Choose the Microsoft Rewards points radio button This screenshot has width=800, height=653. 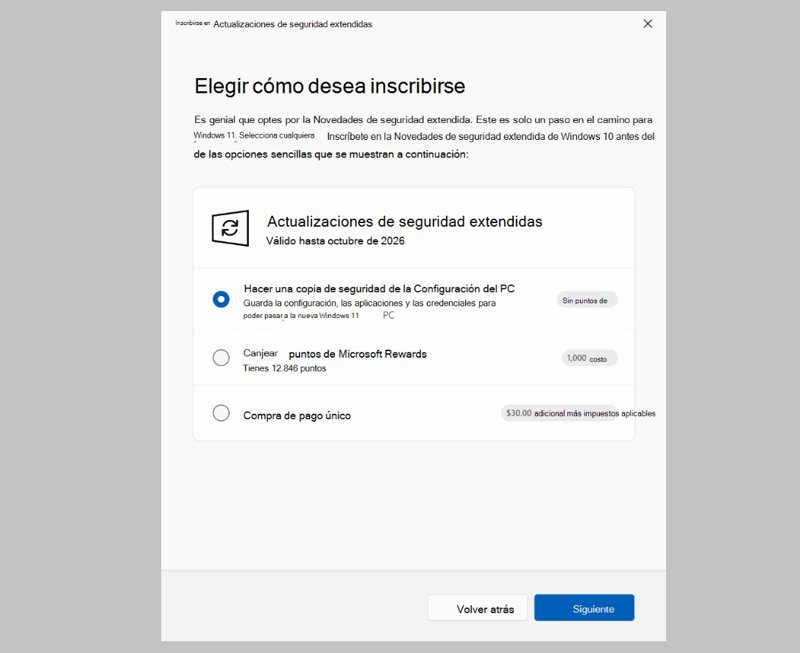pos(221,357)
